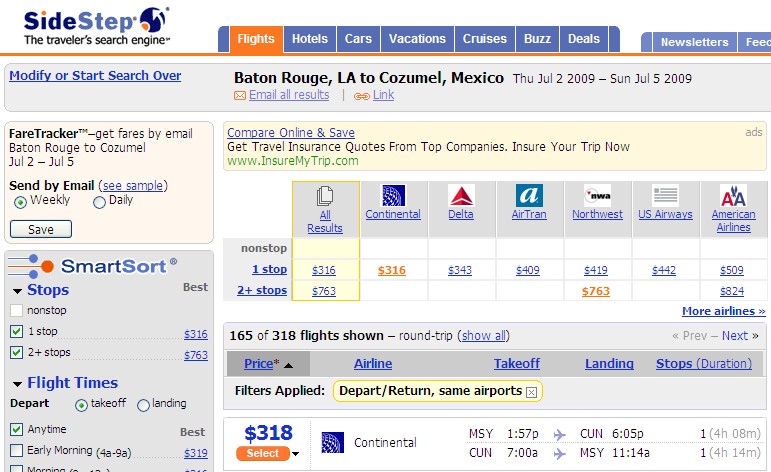Click Northwest $763 fare
Image resolution: width=771 pixels, height=472 pixels.
tap(595, 292)
